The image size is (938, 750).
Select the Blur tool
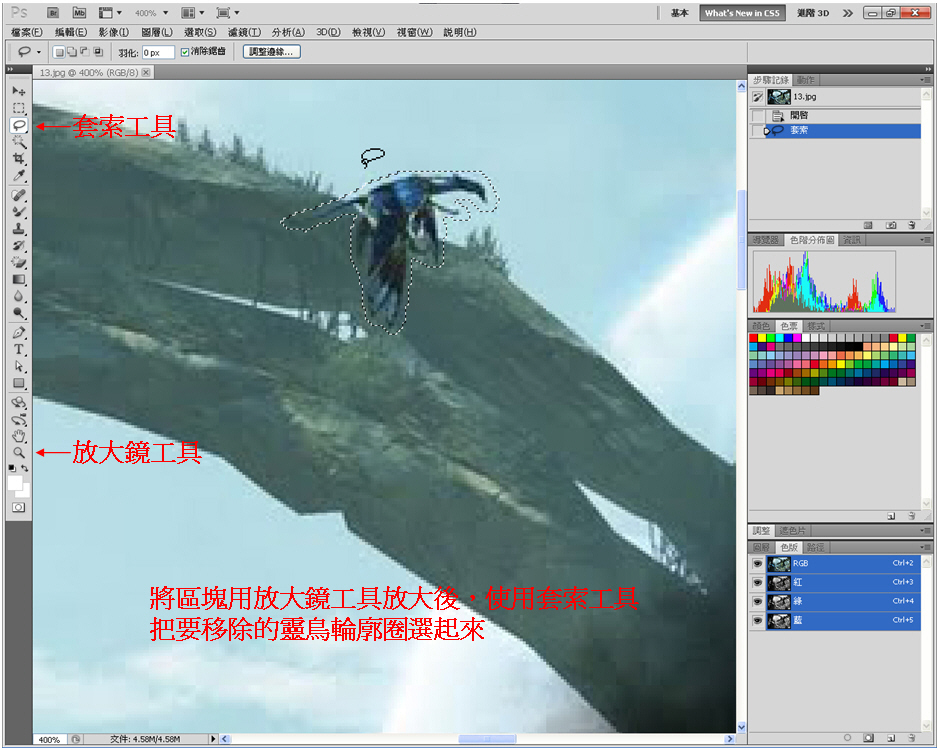pyautogui.click(x=19, y=295)
